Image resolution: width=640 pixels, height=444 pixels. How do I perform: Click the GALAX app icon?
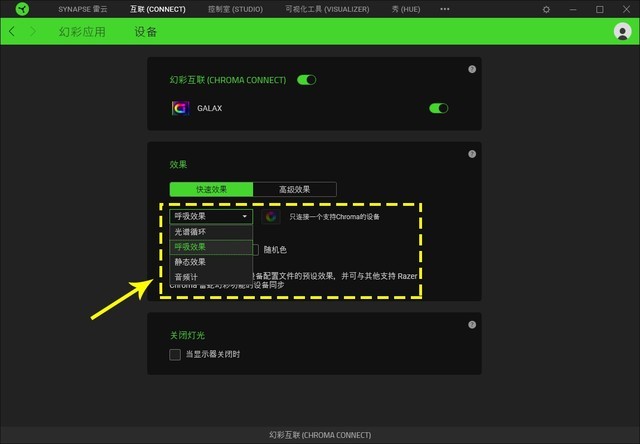click(x=180, y=108)
